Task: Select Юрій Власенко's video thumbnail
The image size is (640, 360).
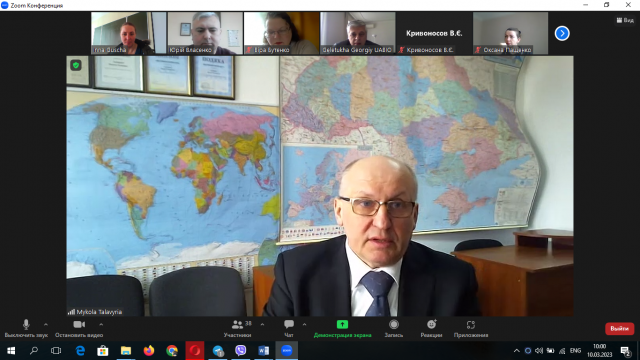Action: click(x=205, y=33)
